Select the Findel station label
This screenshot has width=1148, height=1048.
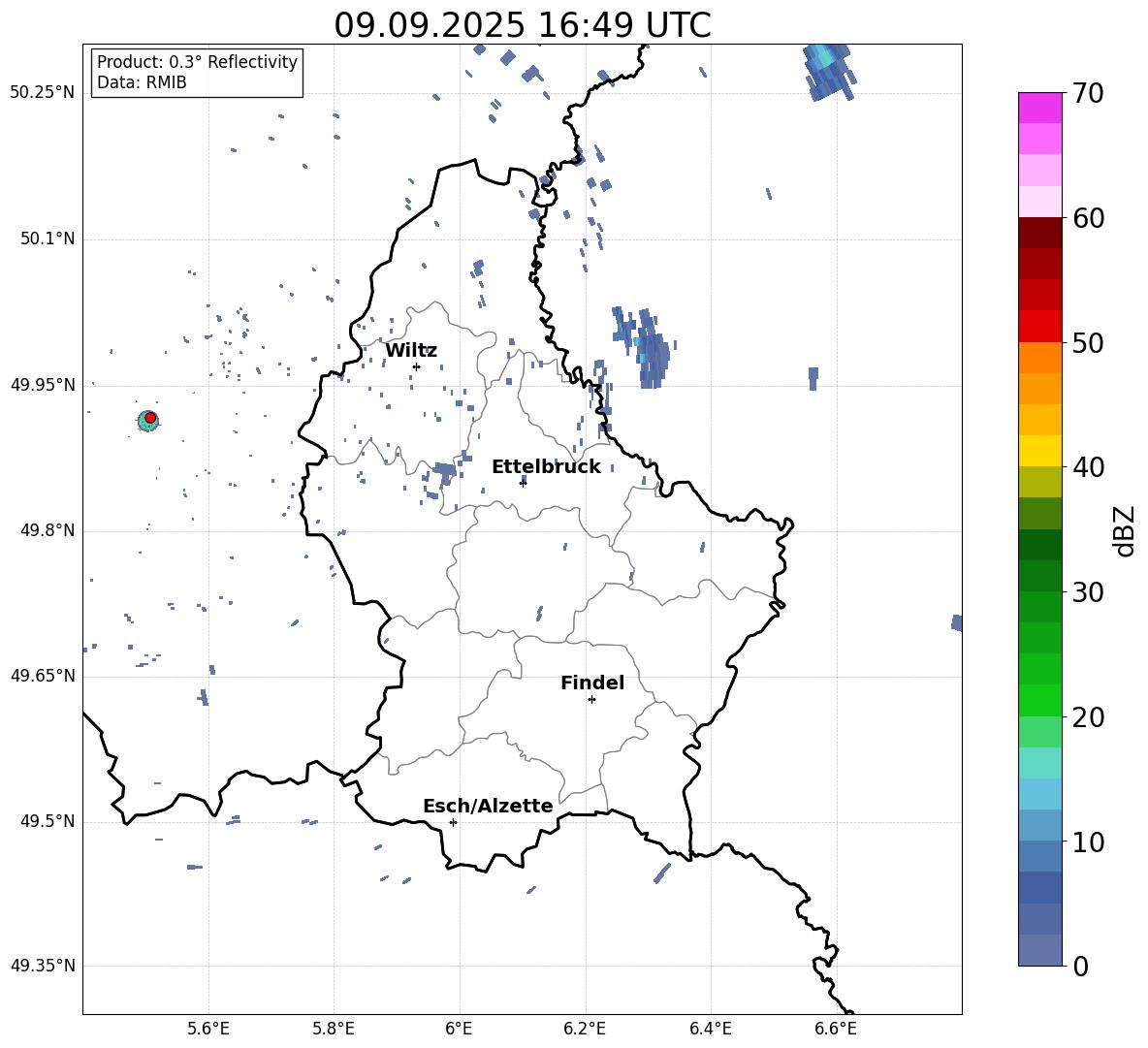point(592,683)
